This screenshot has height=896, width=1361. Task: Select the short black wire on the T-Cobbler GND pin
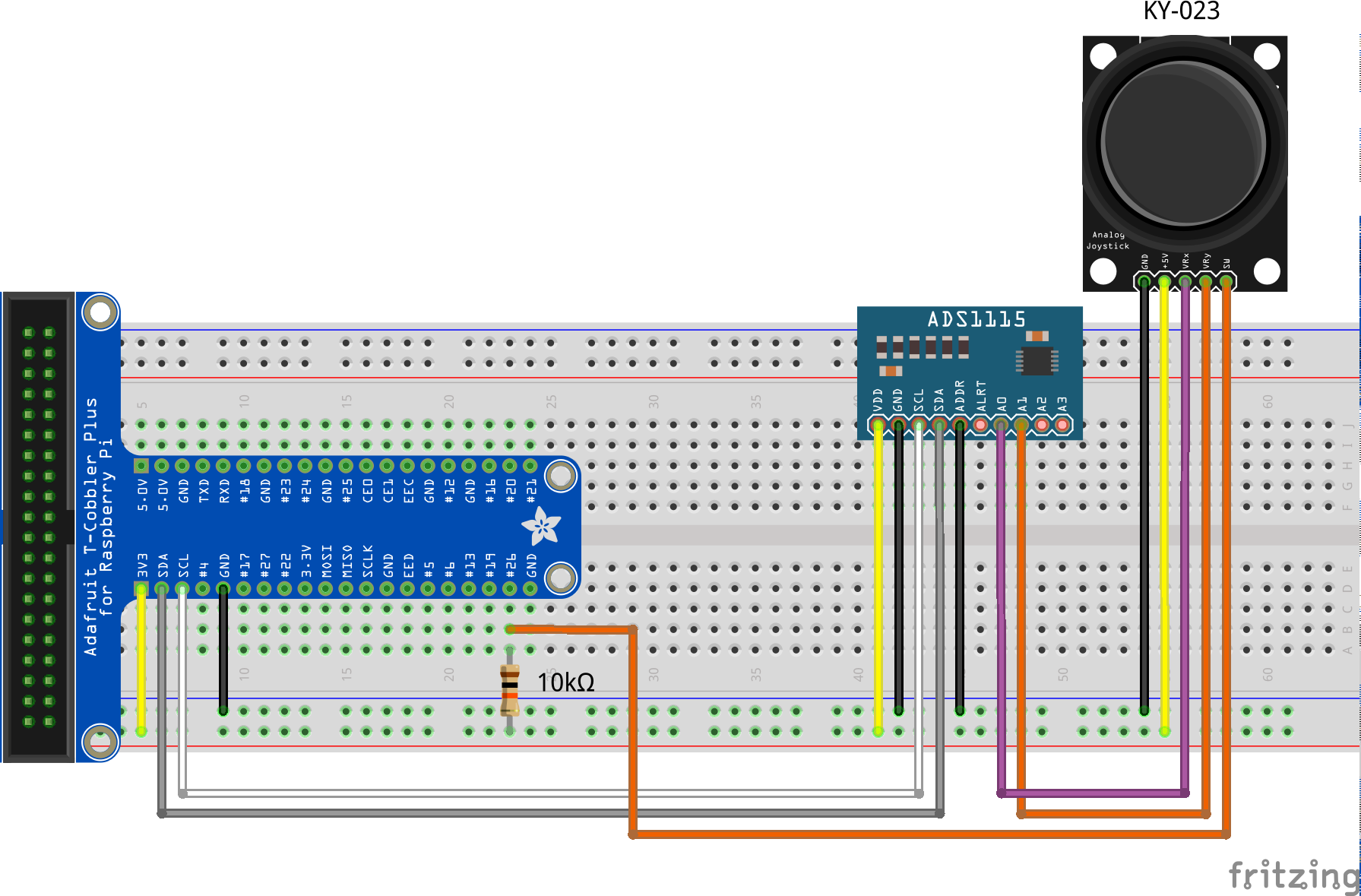click(x=223, y=650)
